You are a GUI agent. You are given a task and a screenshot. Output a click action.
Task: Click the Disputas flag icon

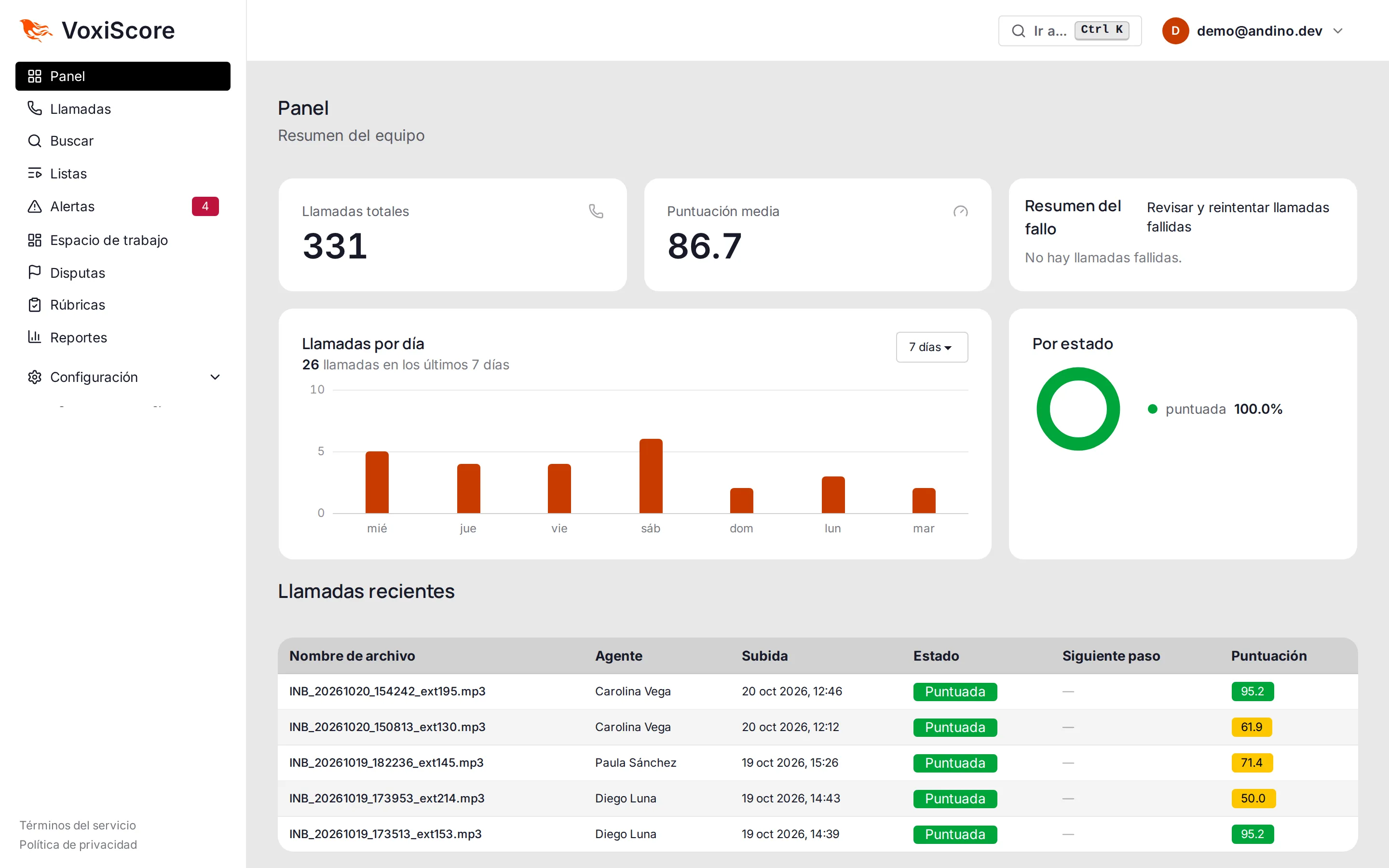coord(34,272)
